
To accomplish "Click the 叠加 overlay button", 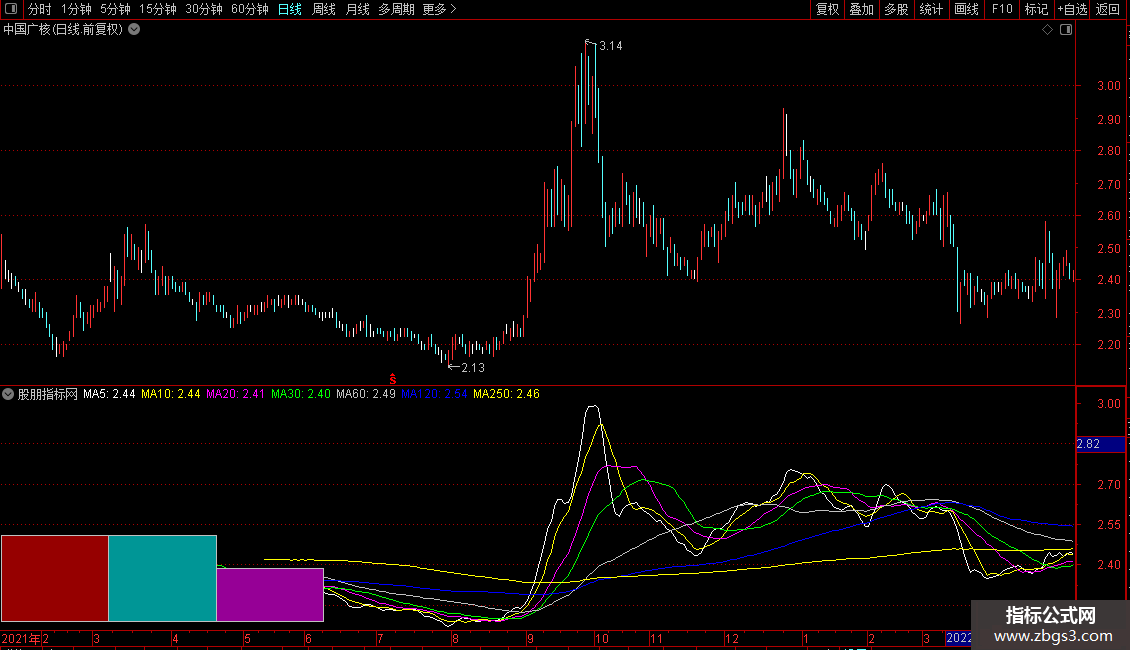I will point(861,9).
